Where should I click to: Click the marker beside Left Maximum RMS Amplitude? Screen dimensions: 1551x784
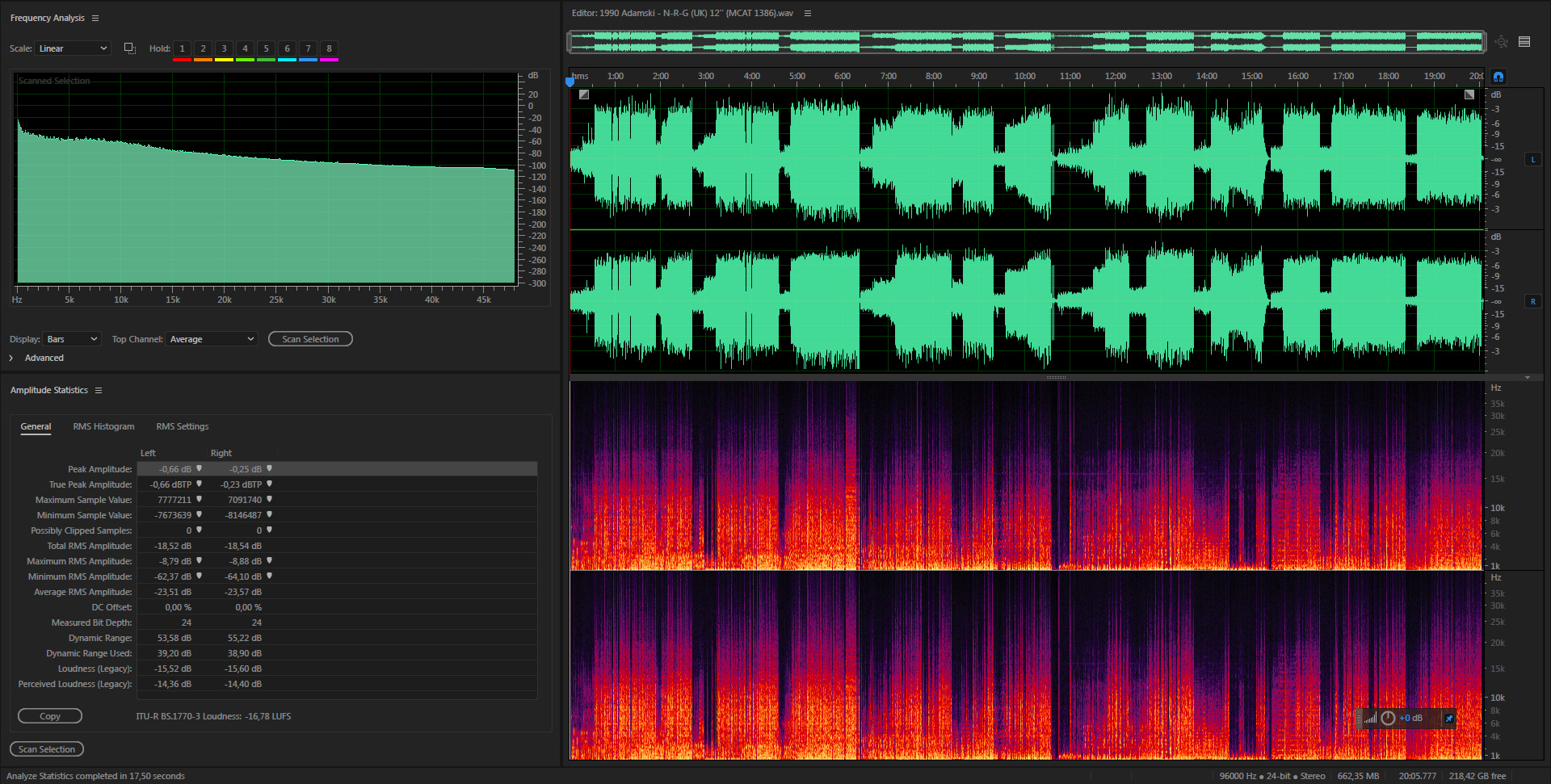click(199, 560)
